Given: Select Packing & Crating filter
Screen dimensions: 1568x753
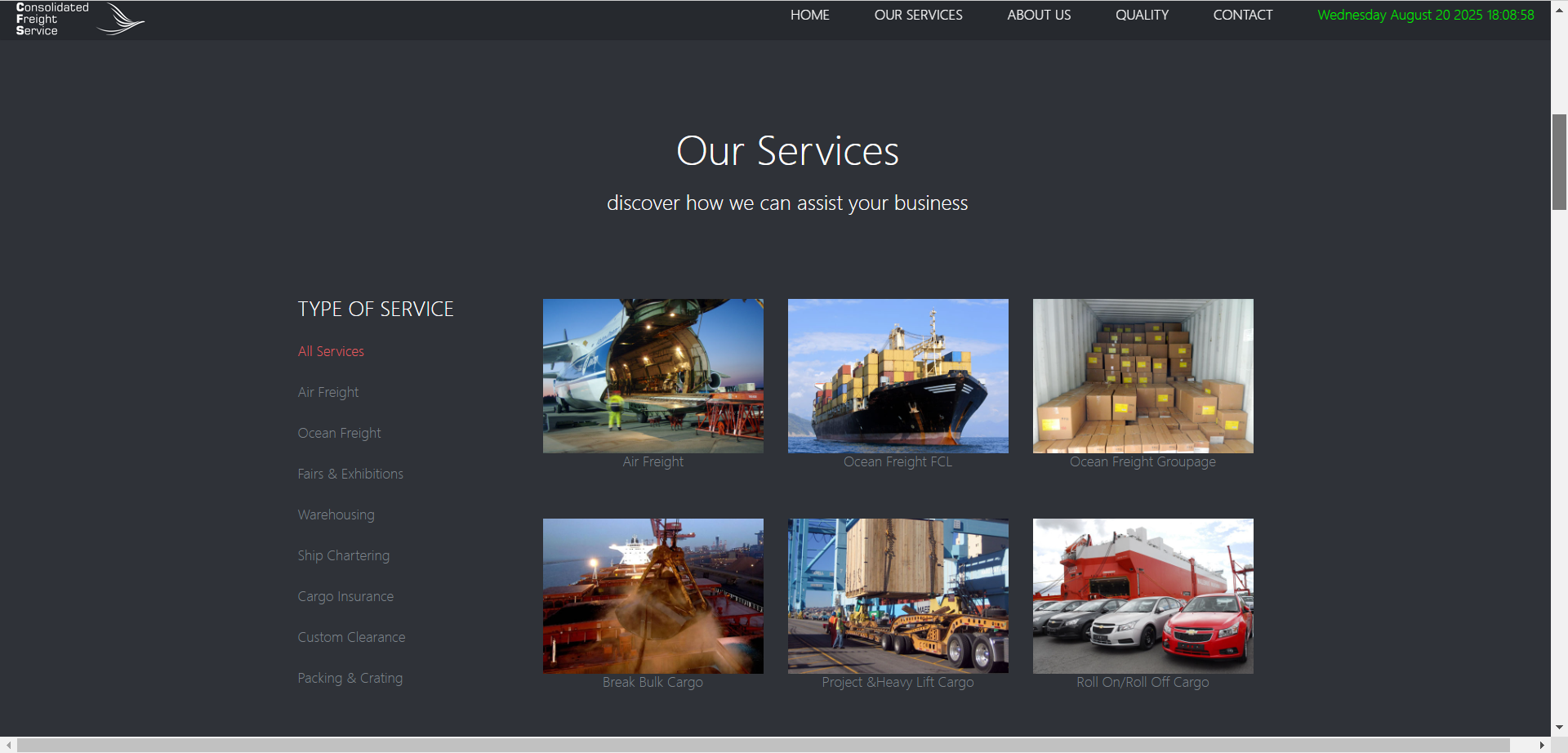Looking at the screenshot, I should pos(350,678).
